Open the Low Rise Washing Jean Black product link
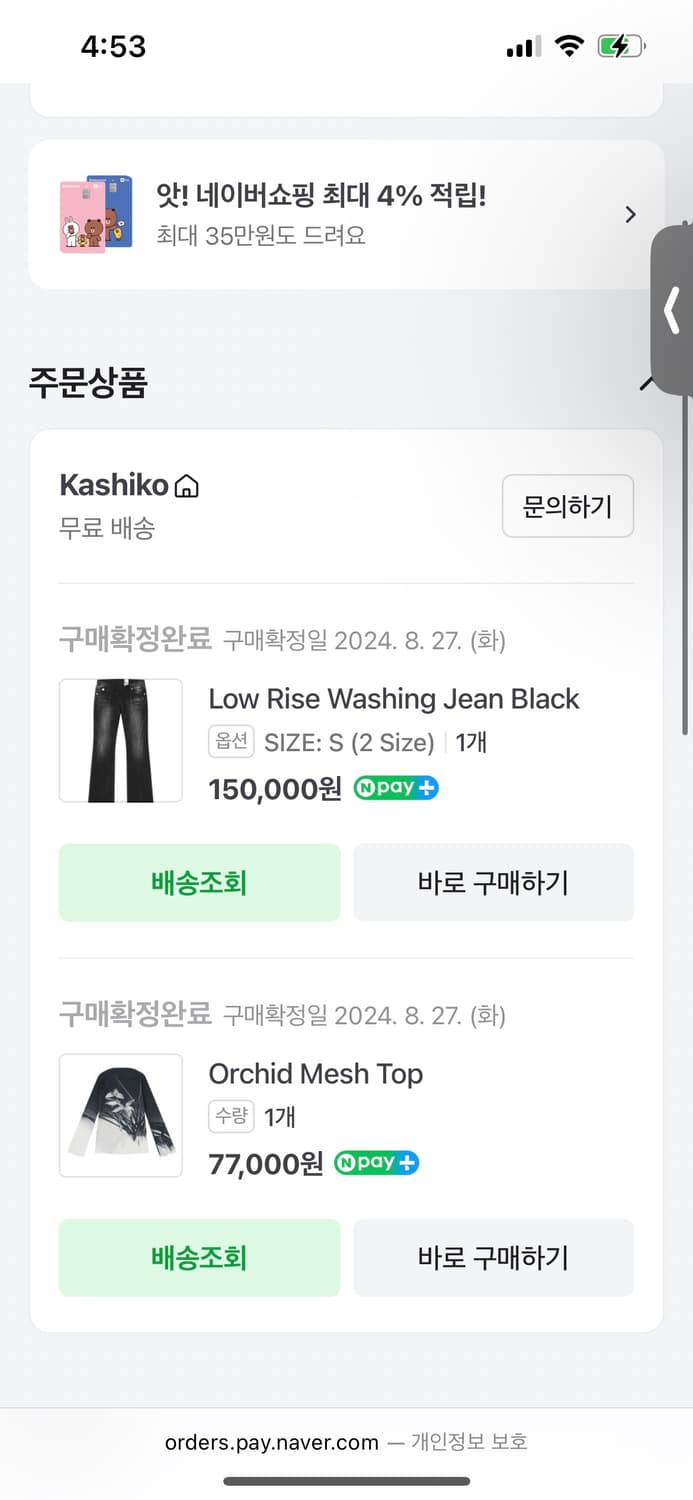The height and width of the screenshot is (1500, 693). click(x=393, y=699)
